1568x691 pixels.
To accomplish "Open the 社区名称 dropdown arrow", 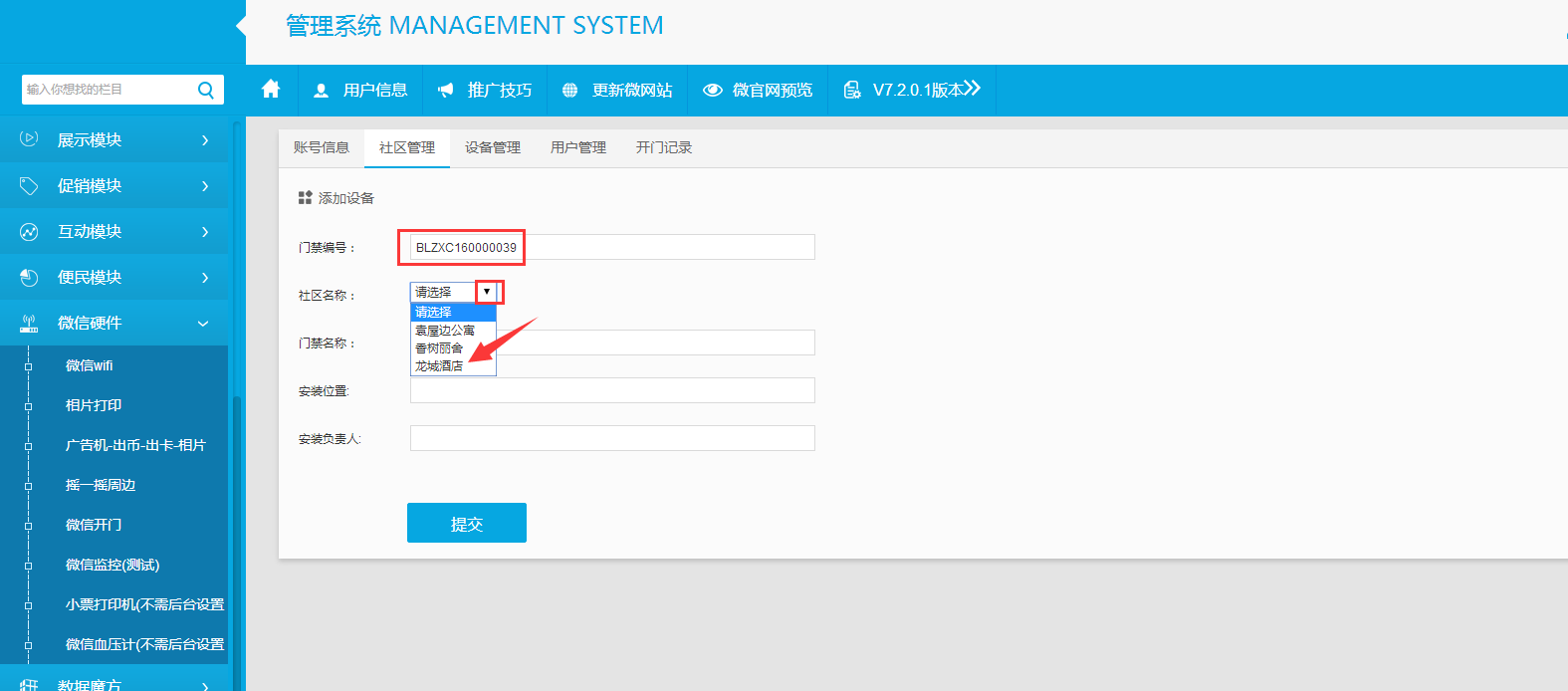I will 487,292.
